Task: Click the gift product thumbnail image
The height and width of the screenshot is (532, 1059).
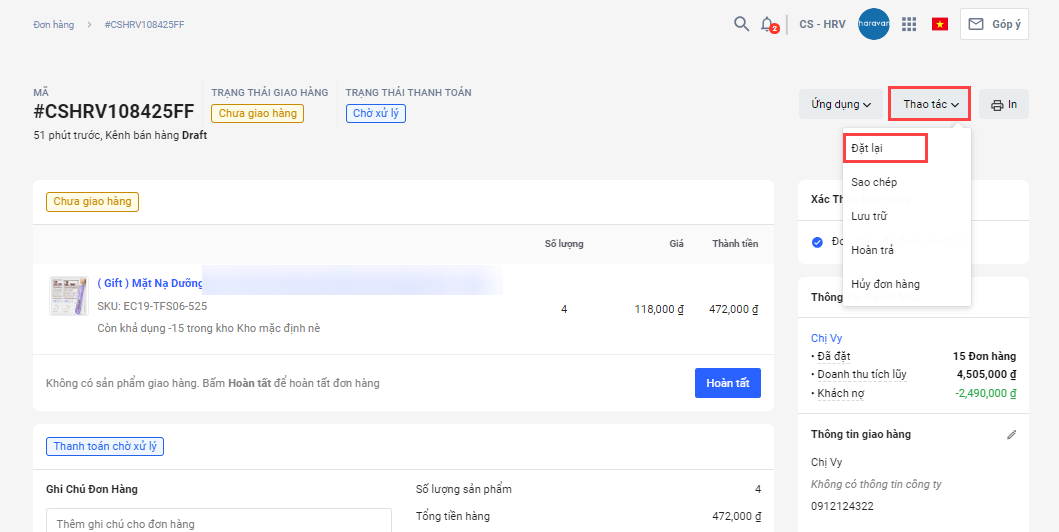Action: click(68, 296)
